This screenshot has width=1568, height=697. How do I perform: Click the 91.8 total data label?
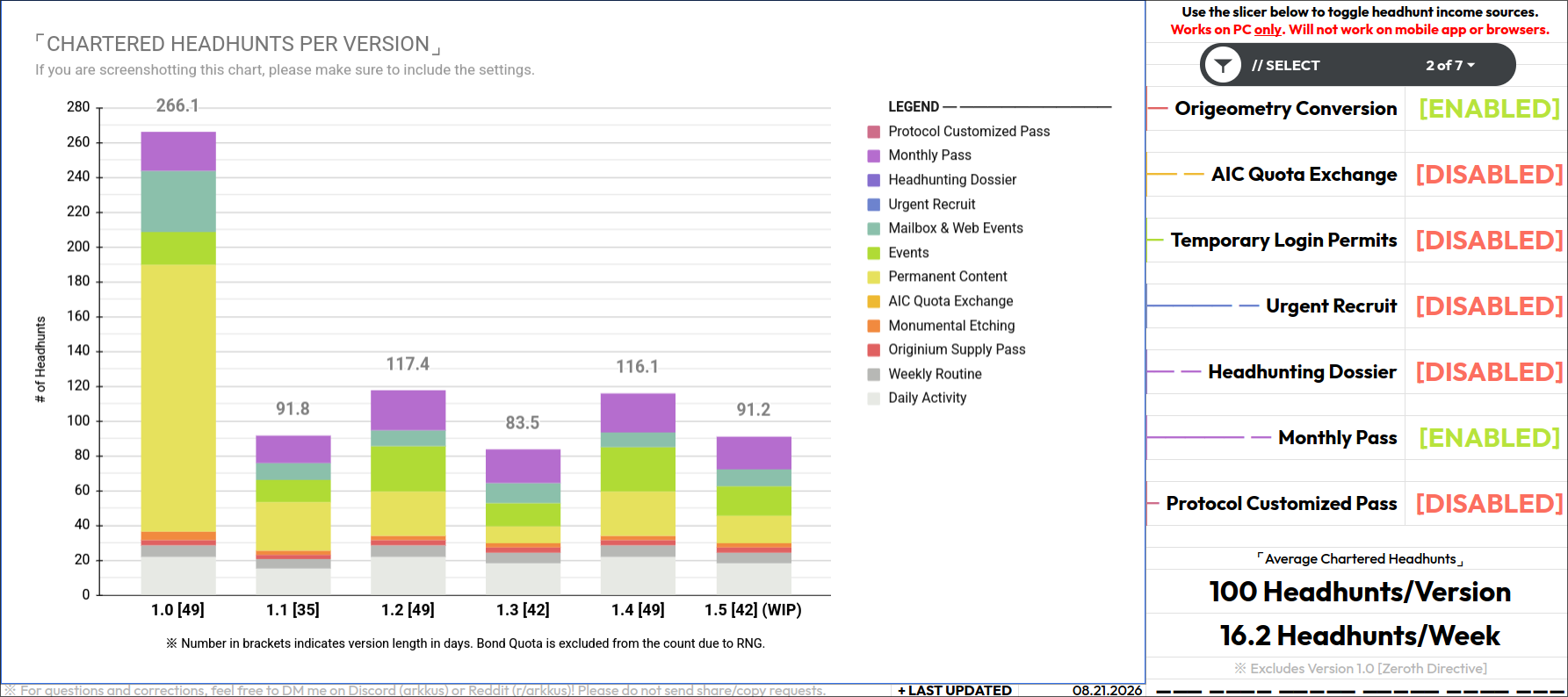click(x=293, y=409)
